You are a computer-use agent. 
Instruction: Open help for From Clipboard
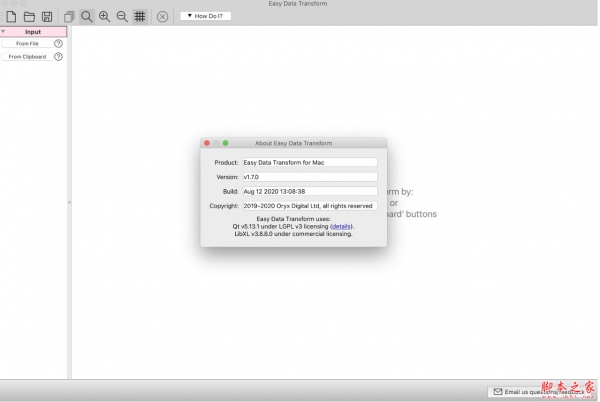tap(59, 57)
